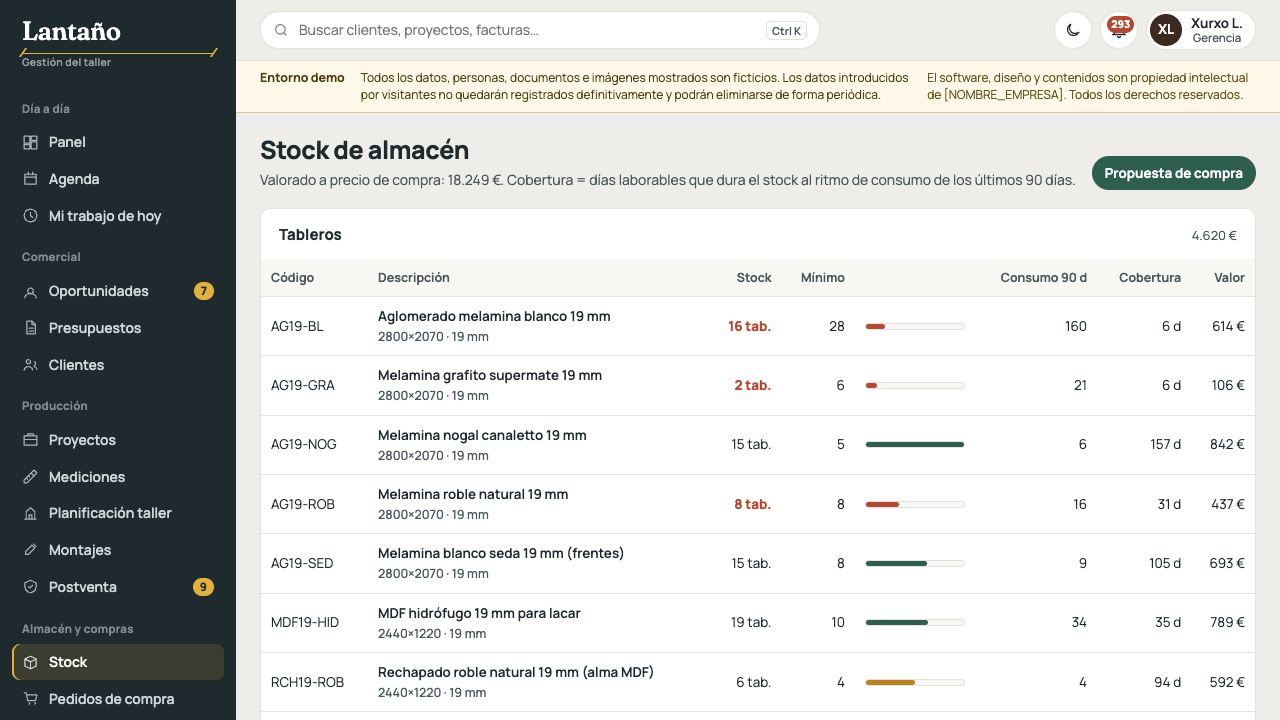This screenshot has width=1280, height=720.
Task: Navigate to Pedidos de compra
Action: click(118, 699)
